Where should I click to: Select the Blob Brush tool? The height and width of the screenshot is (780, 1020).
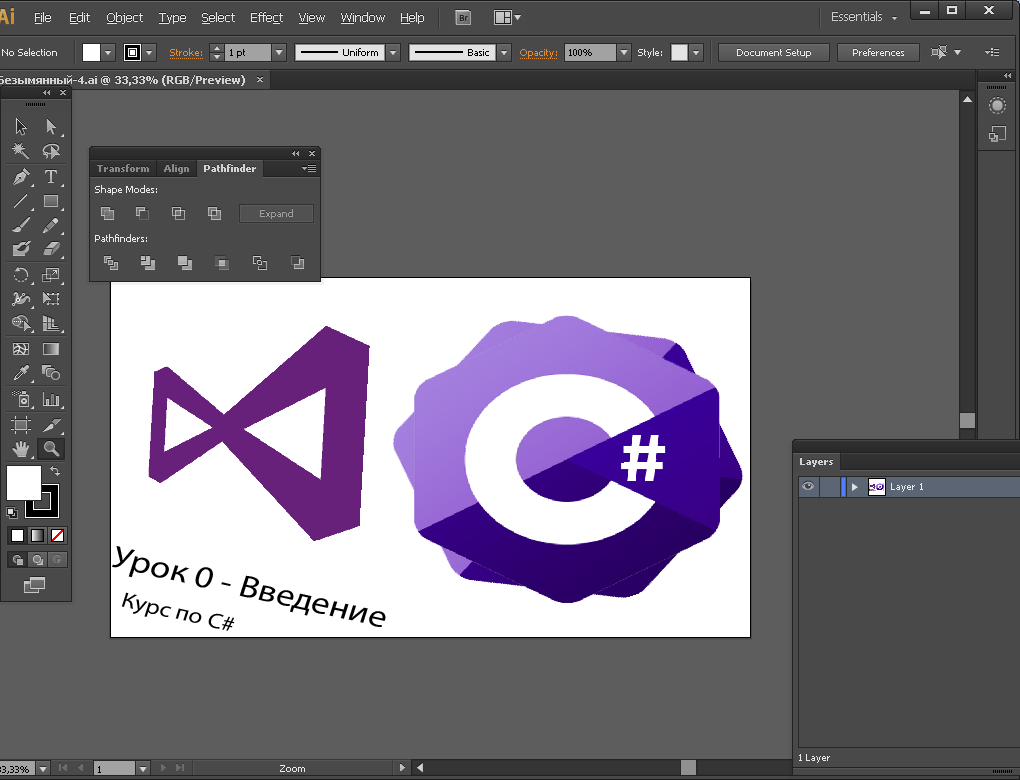(21, 249)
